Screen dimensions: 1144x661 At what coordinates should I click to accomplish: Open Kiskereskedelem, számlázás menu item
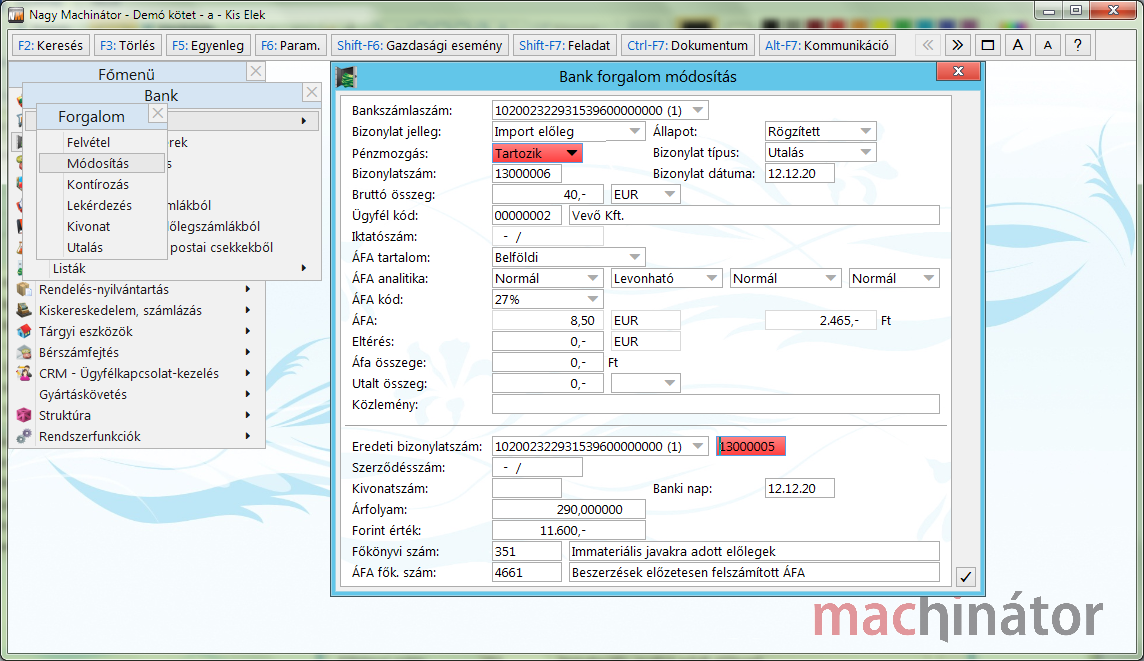[x=136, y=311]
